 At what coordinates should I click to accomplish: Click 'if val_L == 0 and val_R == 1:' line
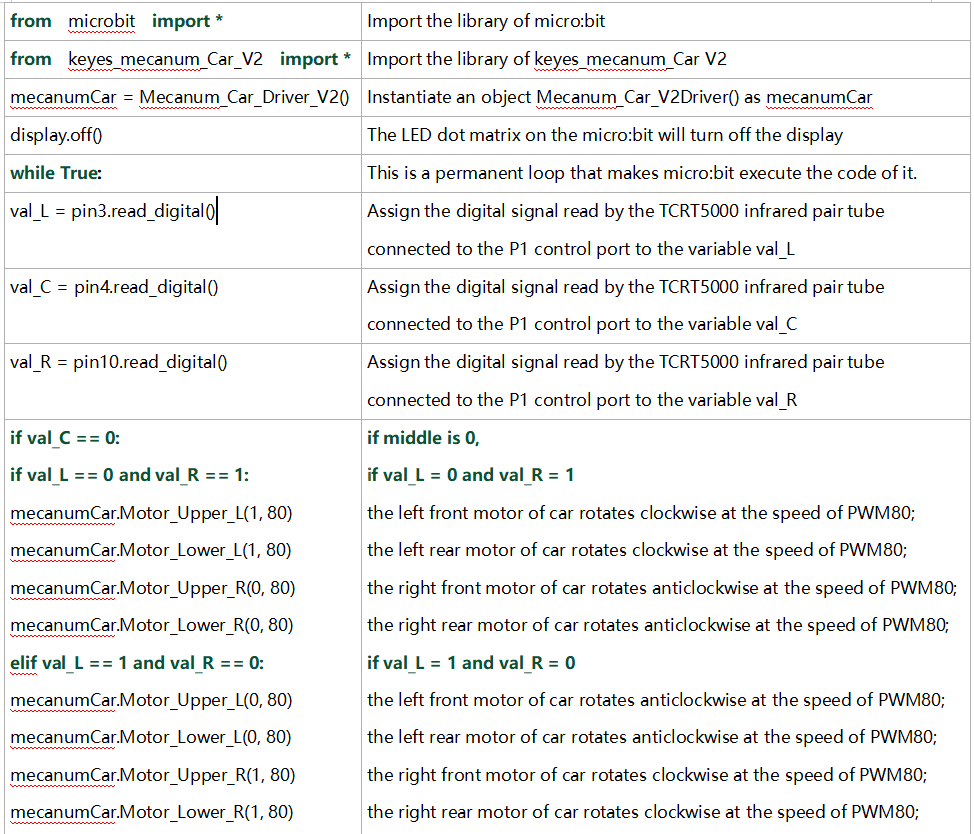(129, 476)
